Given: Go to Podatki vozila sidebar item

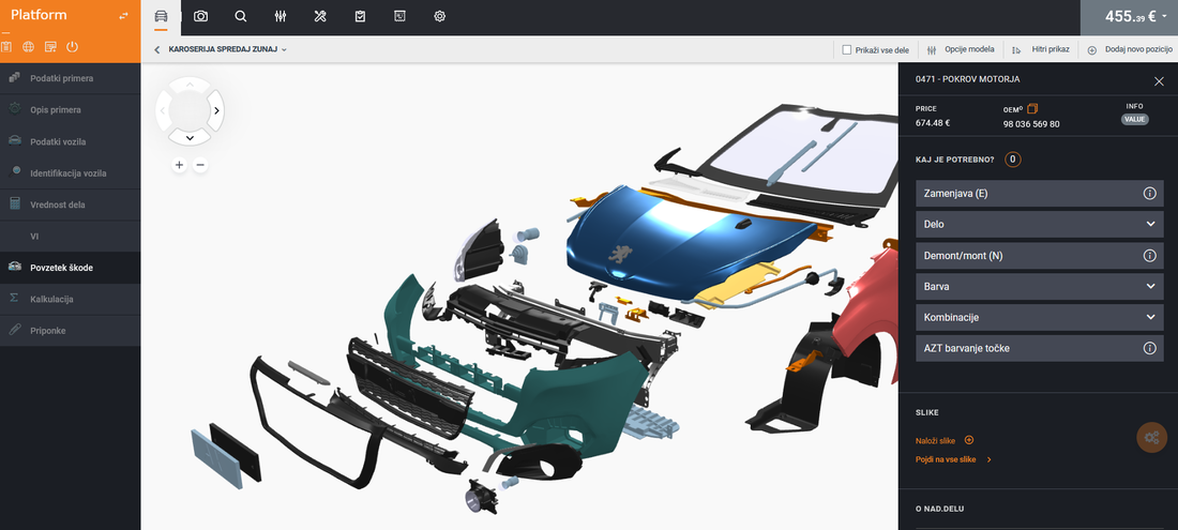Looking at the screenshot, I should pyautogui.click(x=58, y=142).
